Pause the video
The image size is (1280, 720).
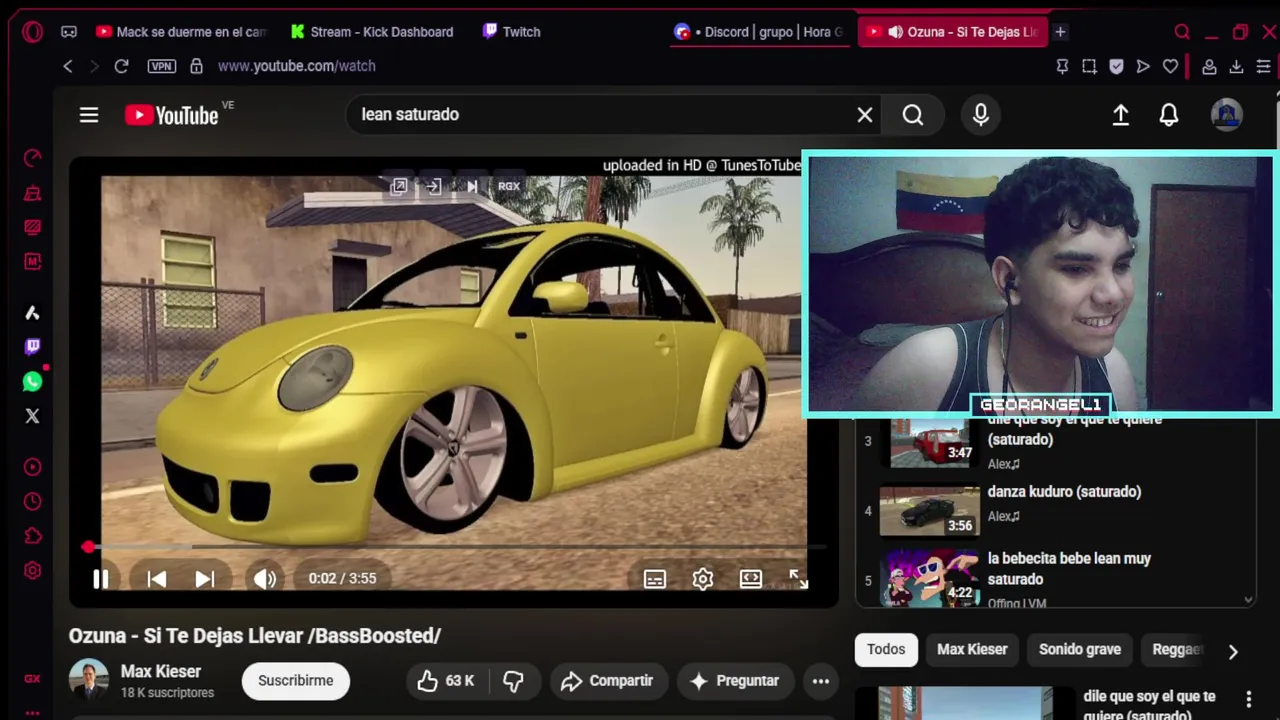(x=101, y=579)
